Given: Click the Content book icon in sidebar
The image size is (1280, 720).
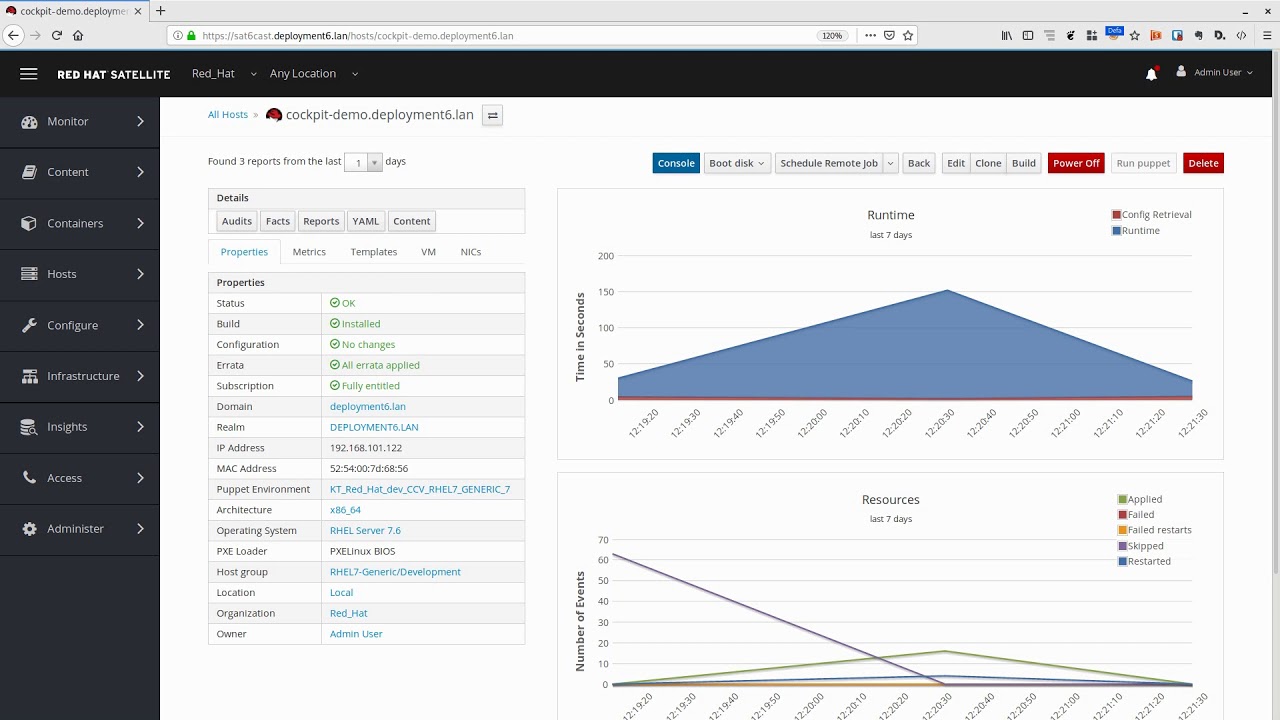Looking at the screenshot, I should pyautogui.click(x=29, y=172).
